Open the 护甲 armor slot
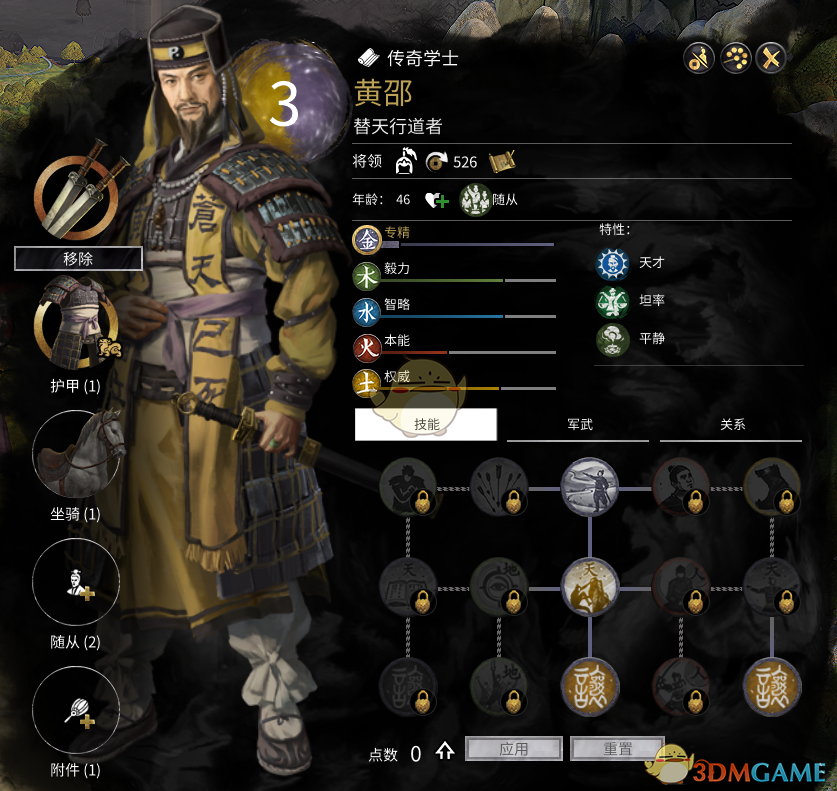Viewport: 837px width, 791px height. (x=77, y=323)
